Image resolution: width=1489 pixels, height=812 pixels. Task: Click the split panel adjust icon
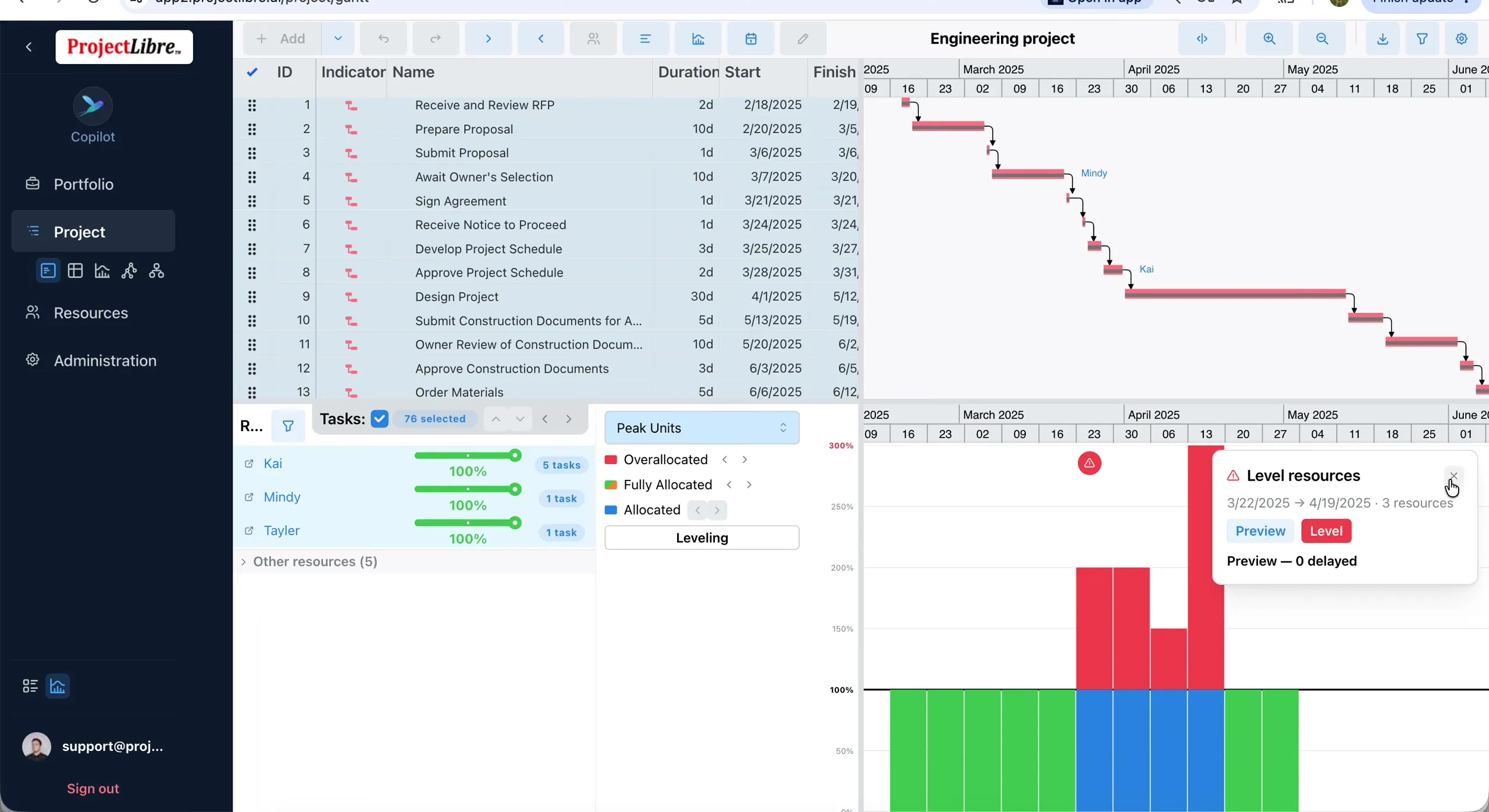tap(1202, 38)
